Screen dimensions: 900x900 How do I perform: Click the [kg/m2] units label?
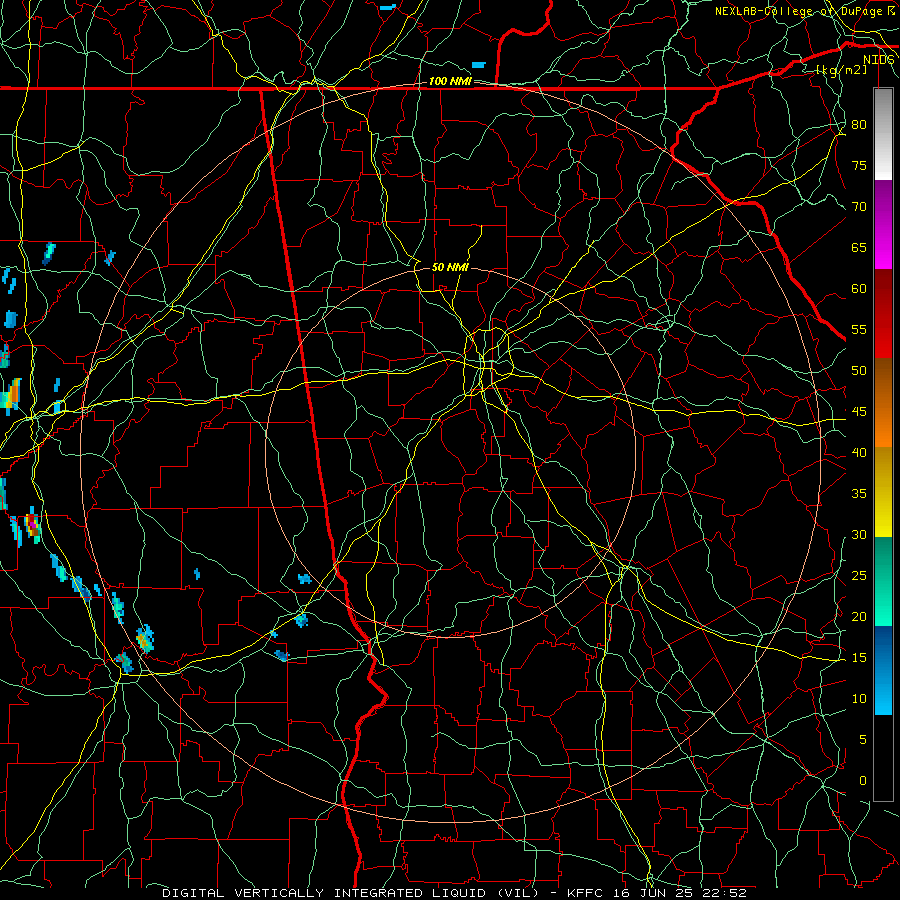click(x=841, y=70)
